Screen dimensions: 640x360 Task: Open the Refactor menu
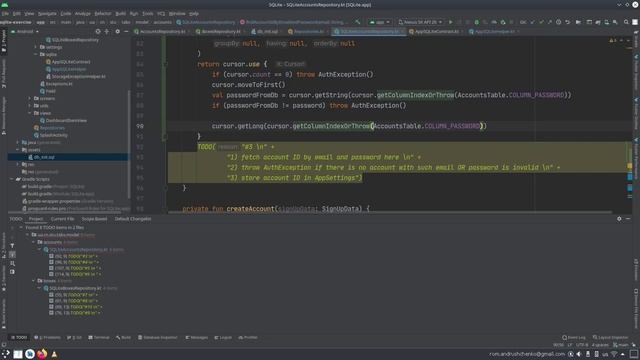102,13
